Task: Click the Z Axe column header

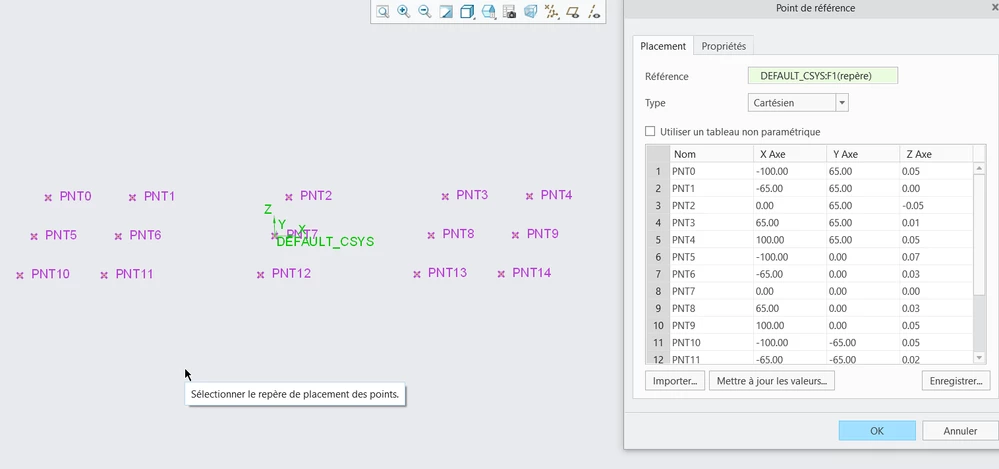Action: [x=935, y=154]
